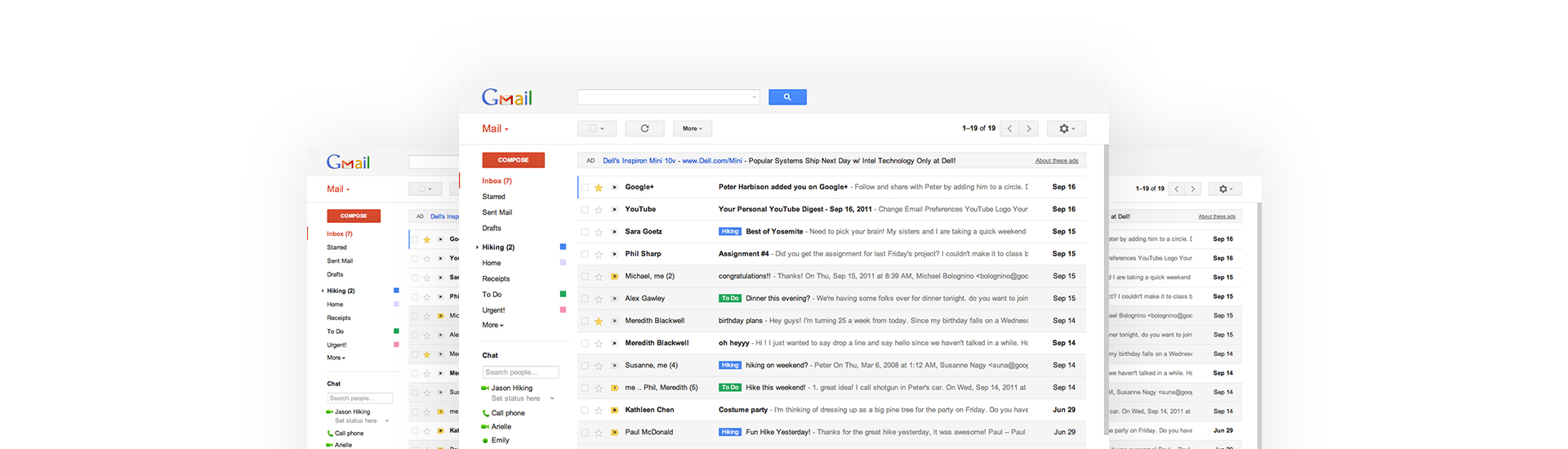Open the Home label in front window
This screenshot has height=449, width=1568.
click(492, 263)
